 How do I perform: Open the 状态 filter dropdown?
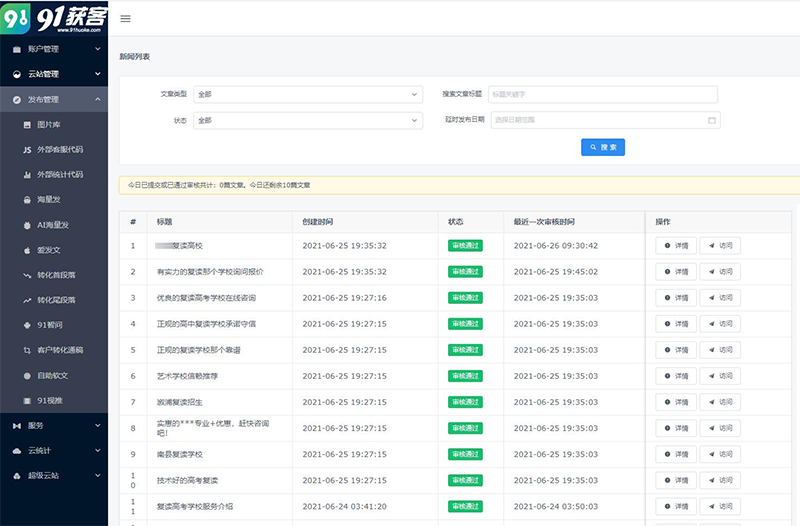click(x=308, y=120)
